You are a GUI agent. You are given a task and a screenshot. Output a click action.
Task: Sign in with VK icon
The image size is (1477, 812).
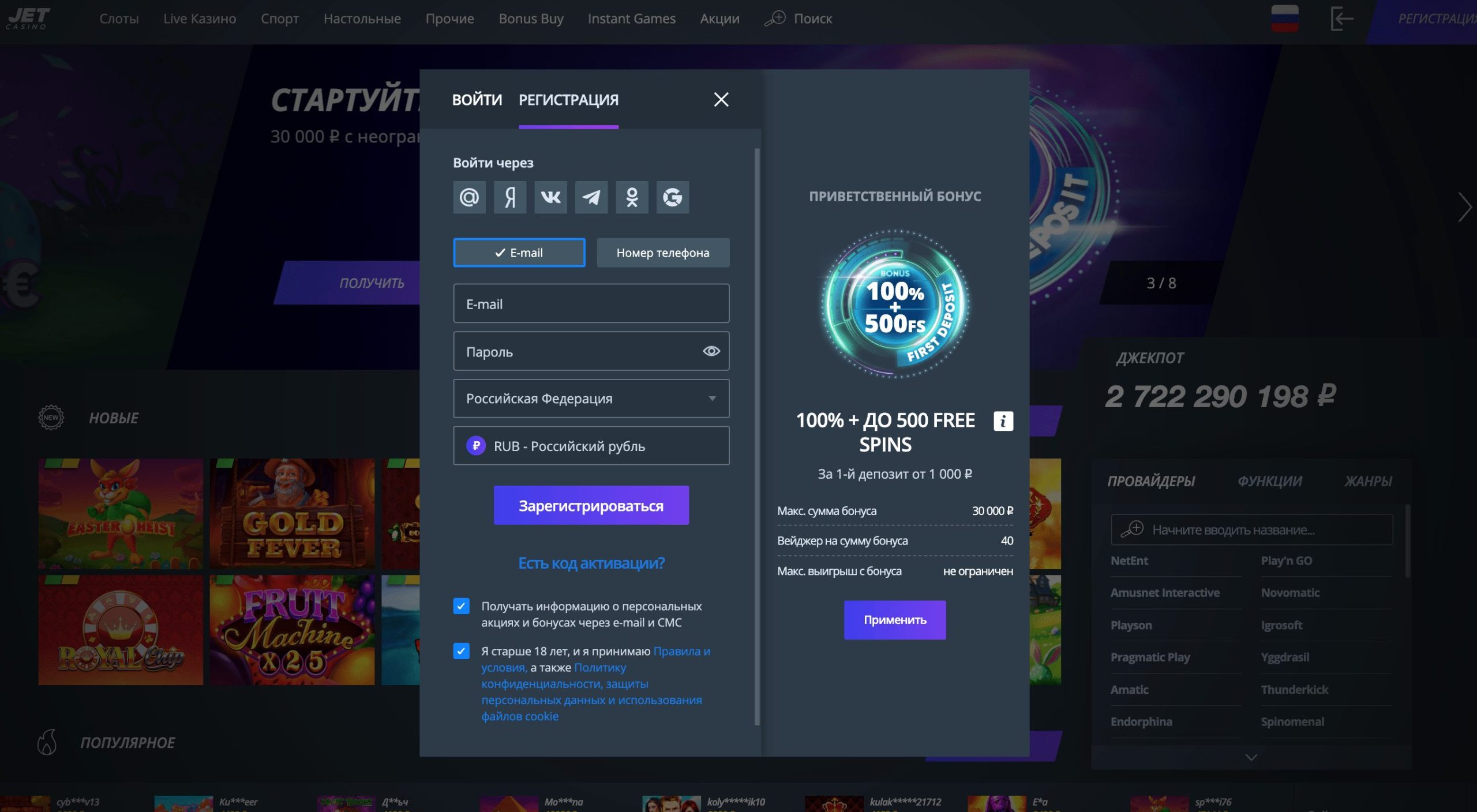tap(550, 197)
